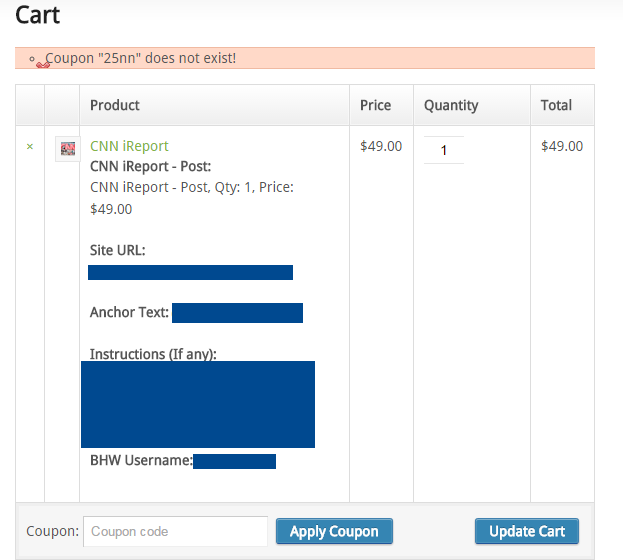Open the CNN iReport product link
Image resolution: width=623 pixels, height=560 pixels.
[129, 146]
